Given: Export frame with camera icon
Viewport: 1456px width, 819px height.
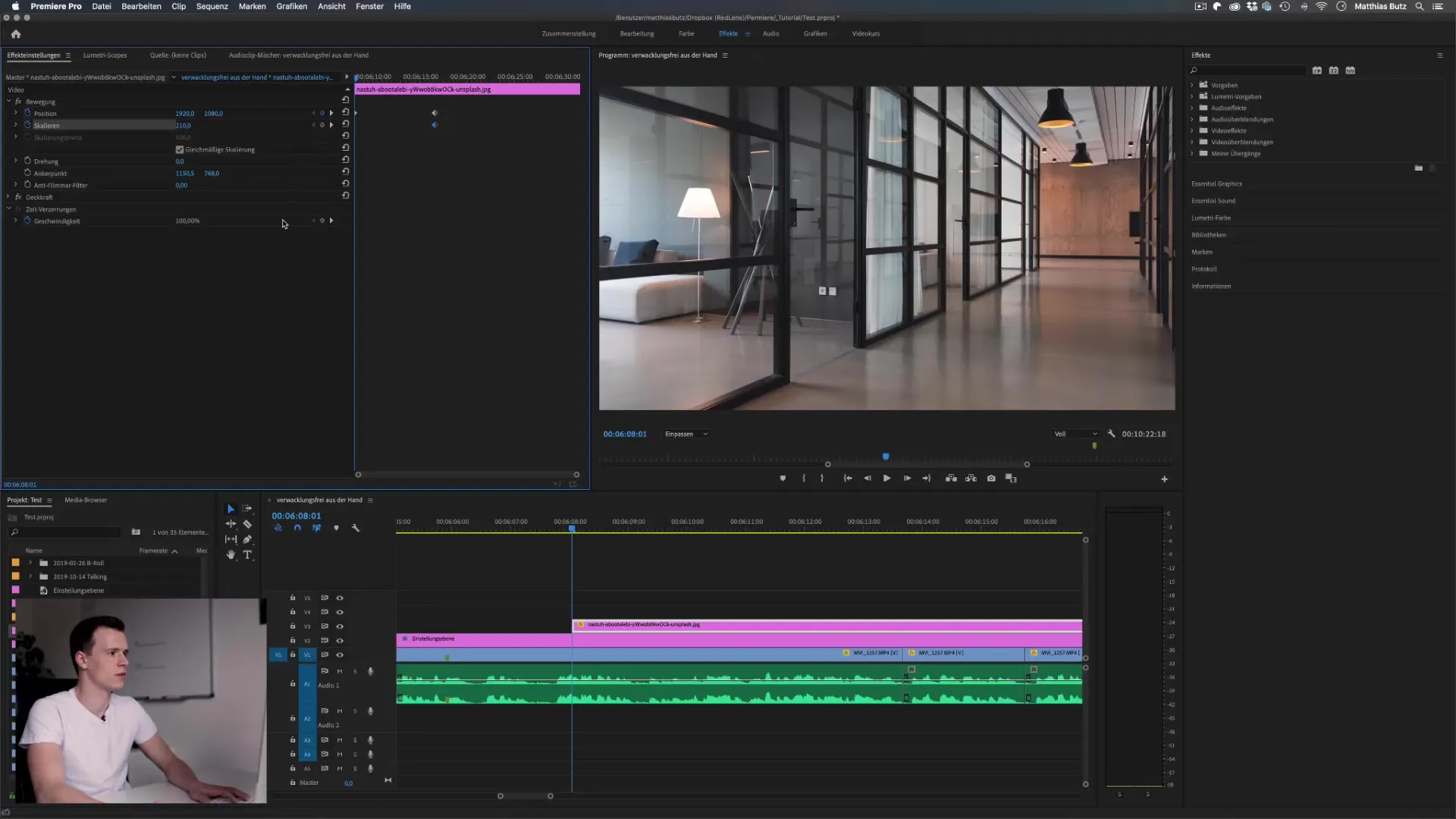Looking at the screenshot, I should coord(991,479).
